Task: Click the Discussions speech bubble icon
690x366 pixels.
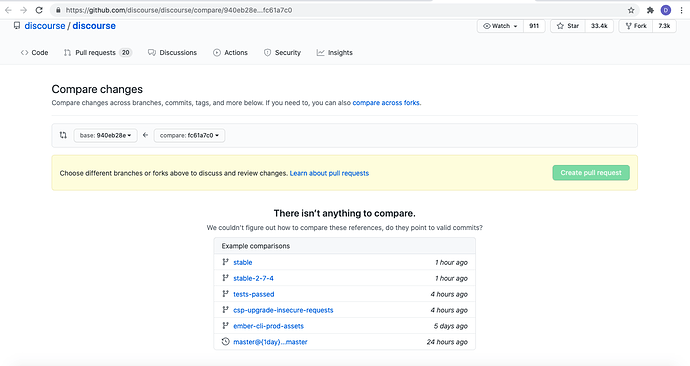Action: tap(152, 52)
